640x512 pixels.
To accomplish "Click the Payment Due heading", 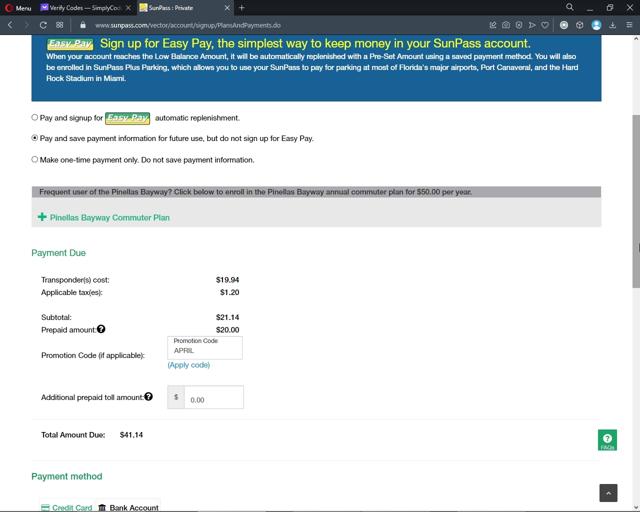I will coord(58,253).
